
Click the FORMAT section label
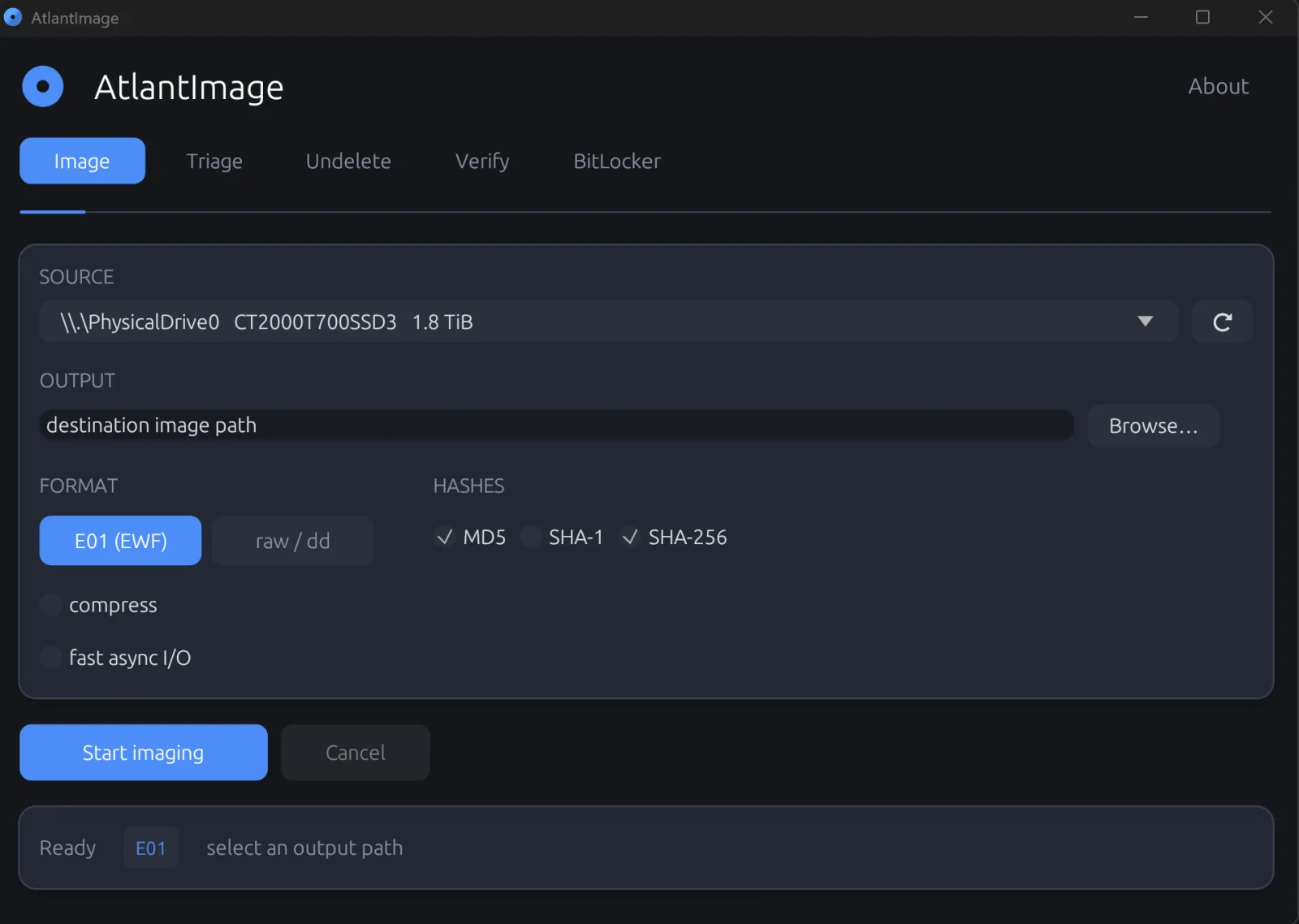(x=79, y=486)
